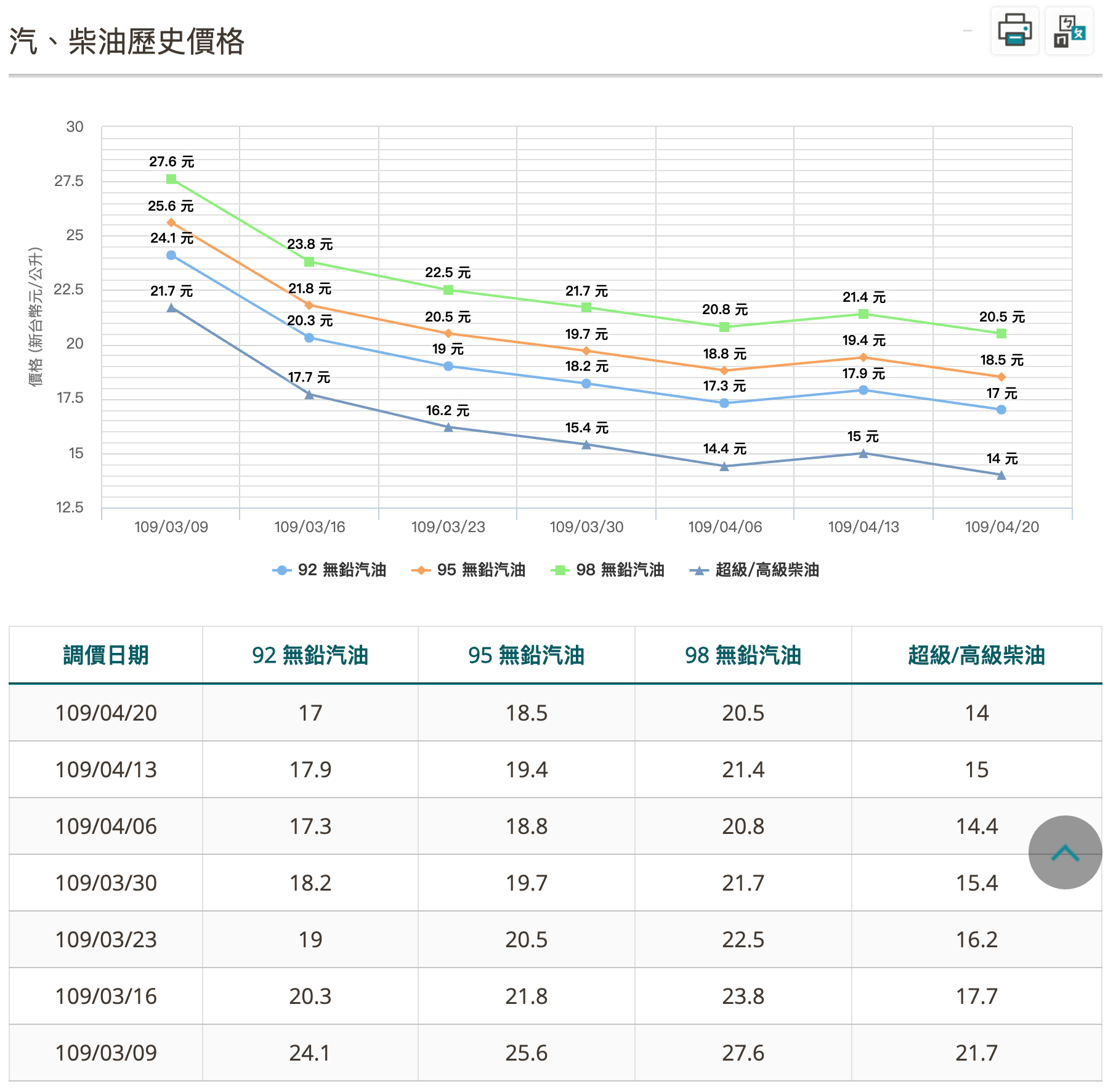Toggle 超級/高級柴油 series via legend label
The height and width of the screenshot is (1092, 1116).
(x=767, y=570)
